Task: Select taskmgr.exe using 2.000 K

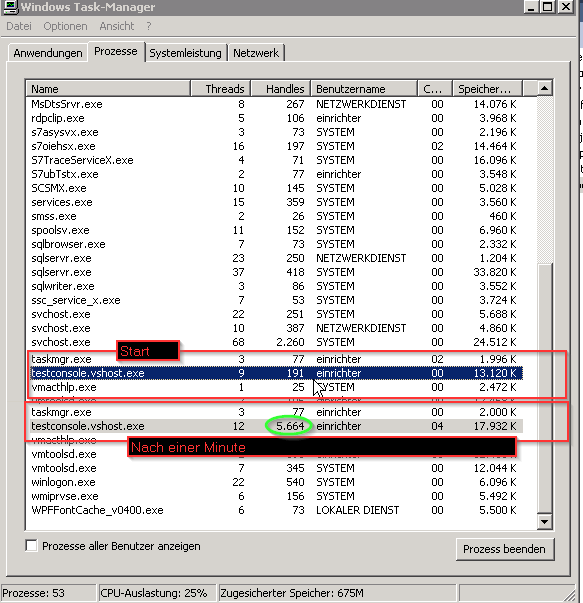Action: pyautogui.click(x=274, y=412)
